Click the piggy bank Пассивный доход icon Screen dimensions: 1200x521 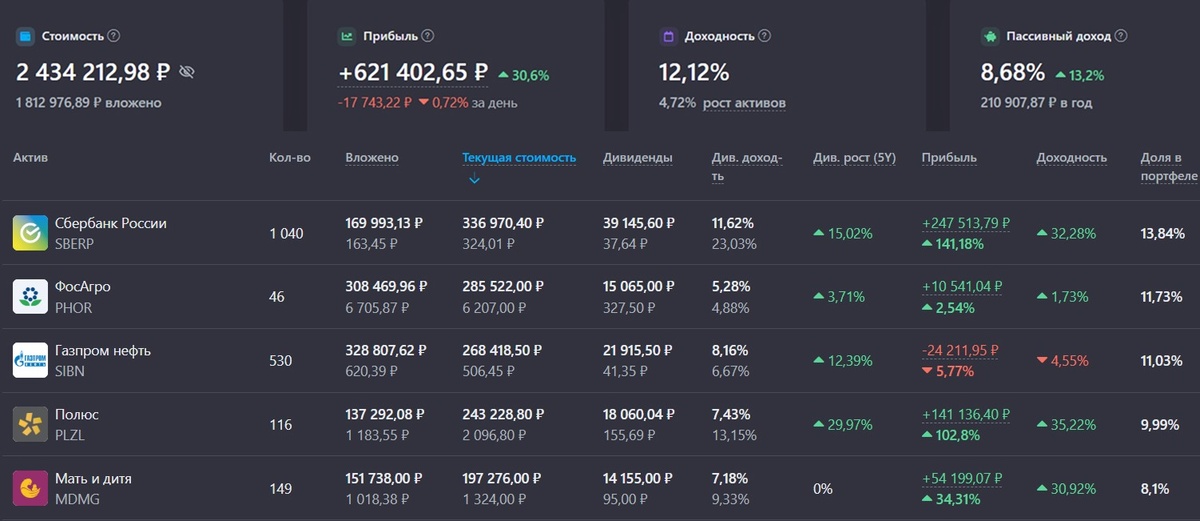[989, 36]
